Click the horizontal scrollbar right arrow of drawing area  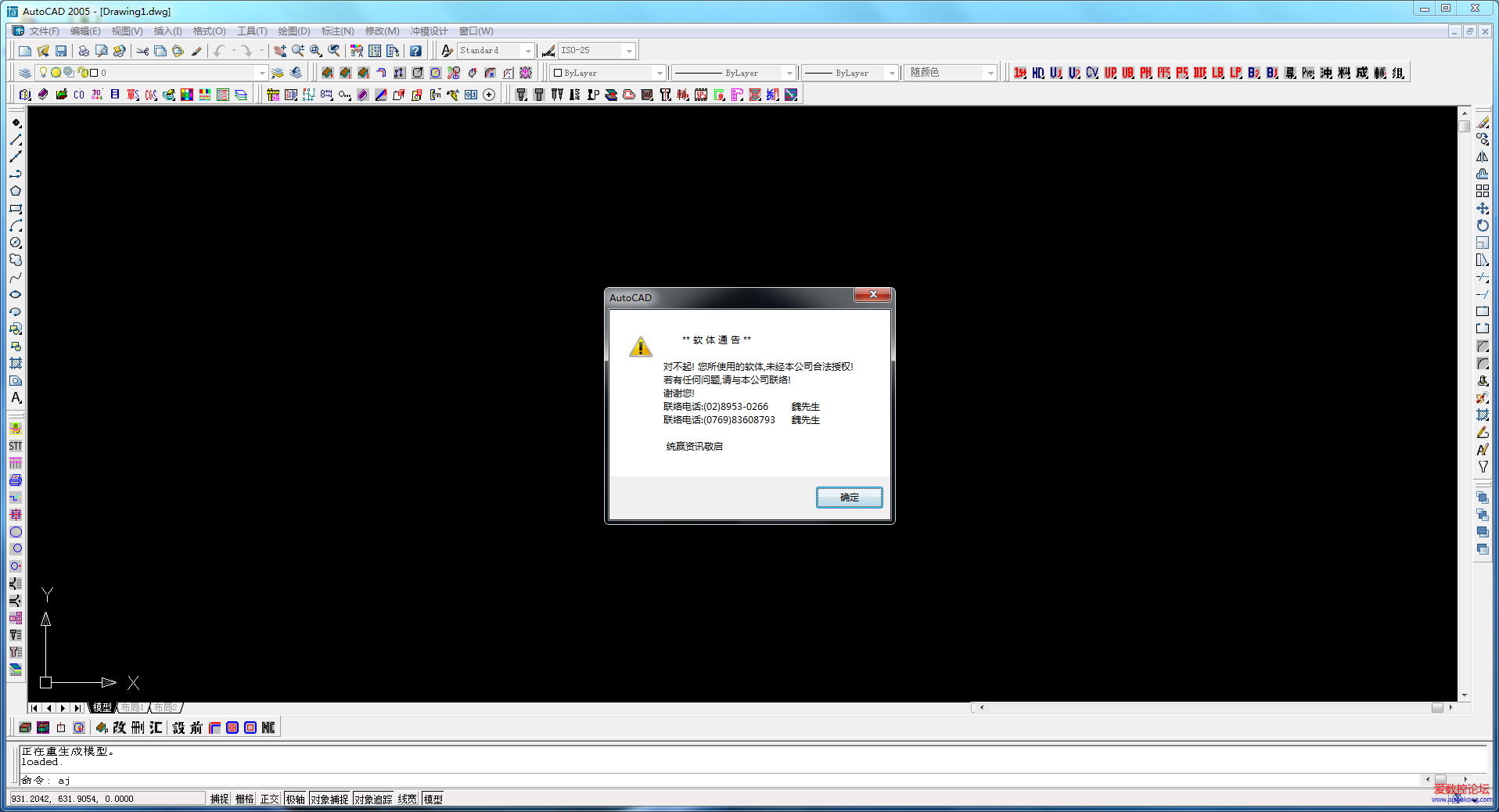[x=1450, y=707]
